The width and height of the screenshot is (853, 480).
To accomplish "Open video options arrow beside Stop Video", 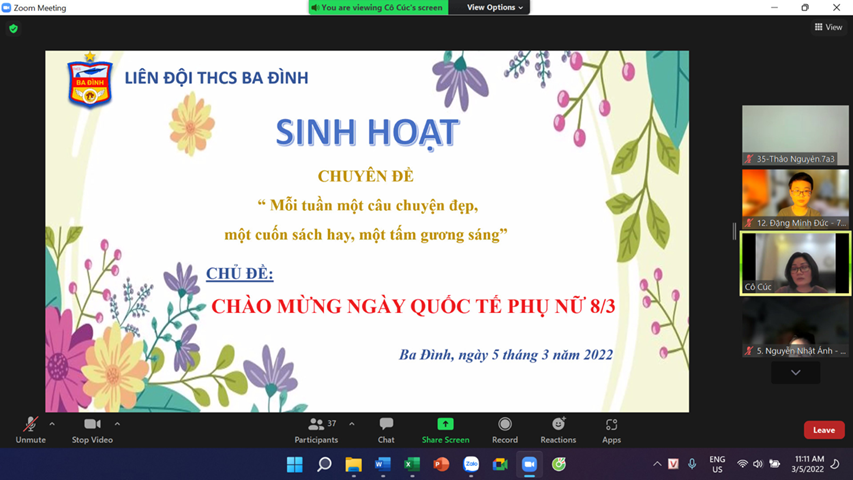I will pos(118,423).
